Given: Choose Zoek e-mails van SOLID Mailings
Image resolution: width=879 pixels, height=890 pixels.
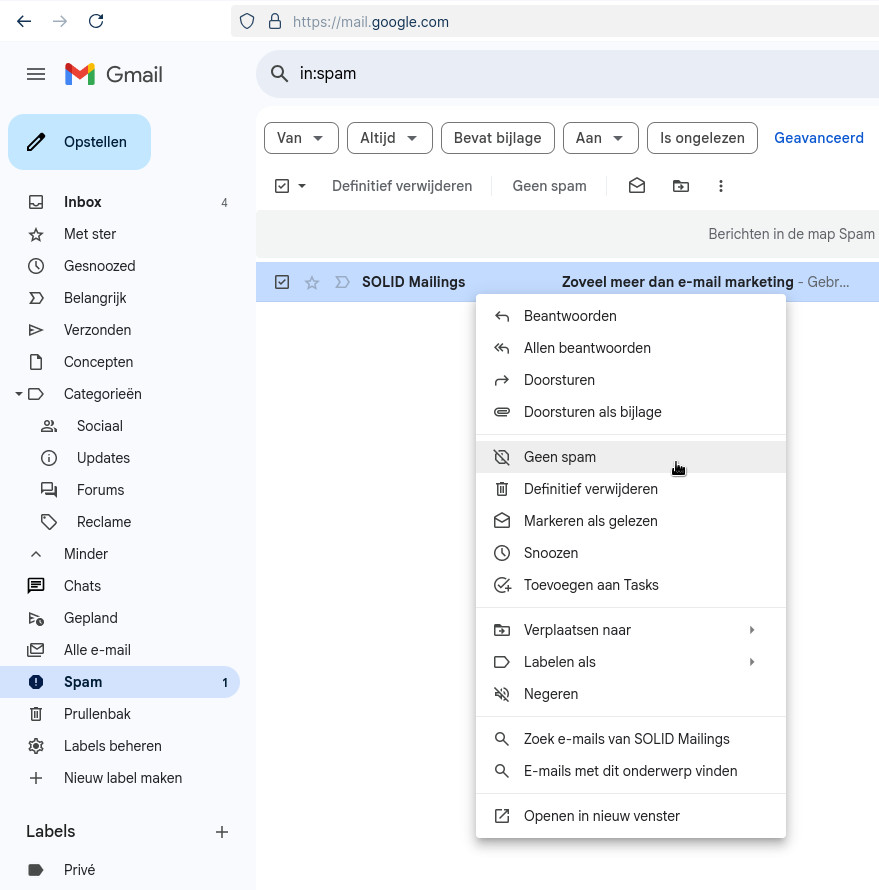Looking at the screenshot, I should [x=630, y=739].
